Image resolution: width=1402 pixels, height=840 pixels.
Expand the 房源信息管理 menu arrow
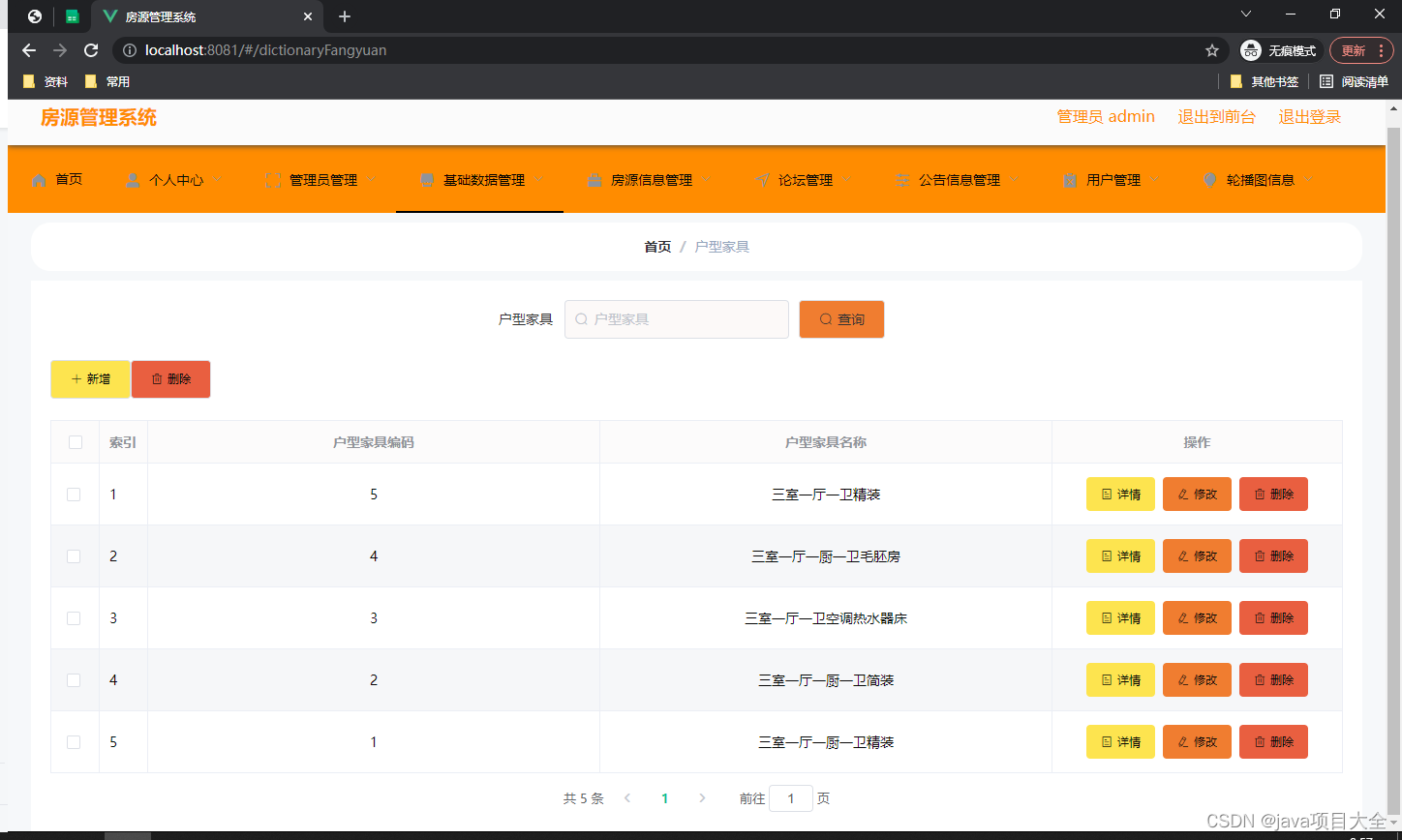(x=707, y=180)
